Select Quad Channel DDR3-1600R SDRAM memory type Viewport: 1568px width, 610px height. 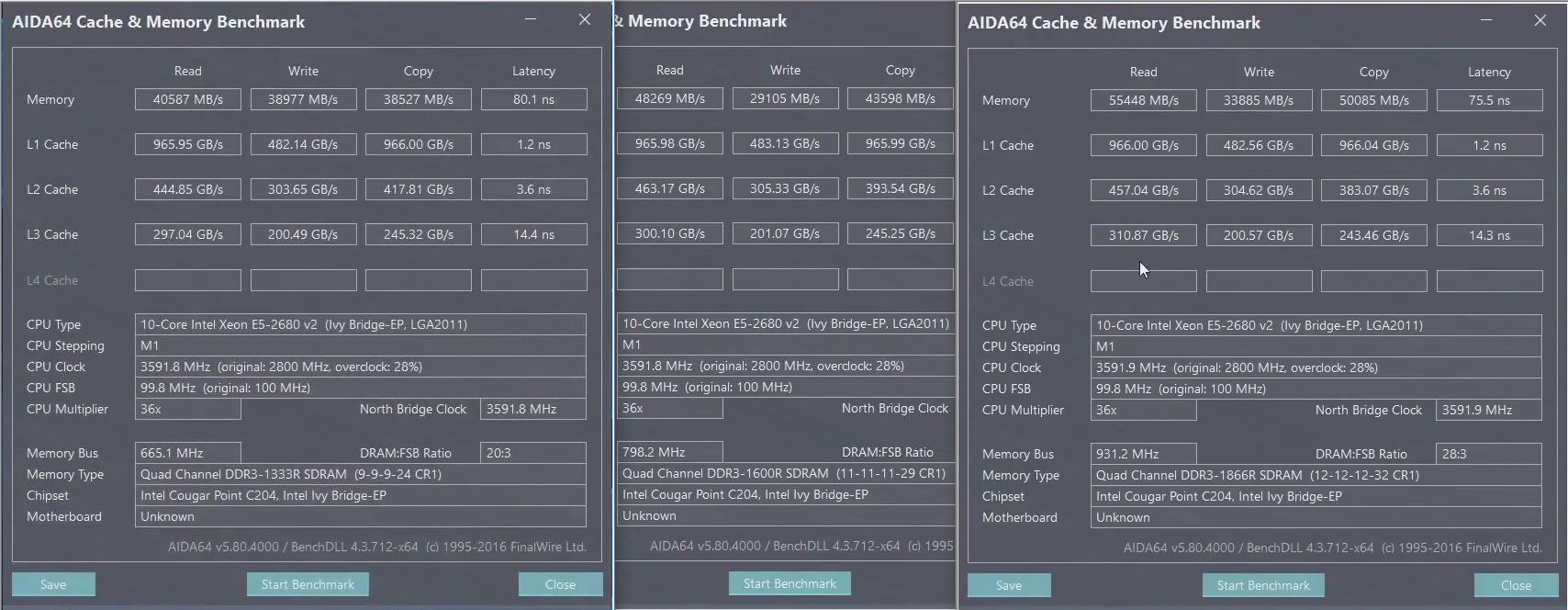click(x=786, y=473)
